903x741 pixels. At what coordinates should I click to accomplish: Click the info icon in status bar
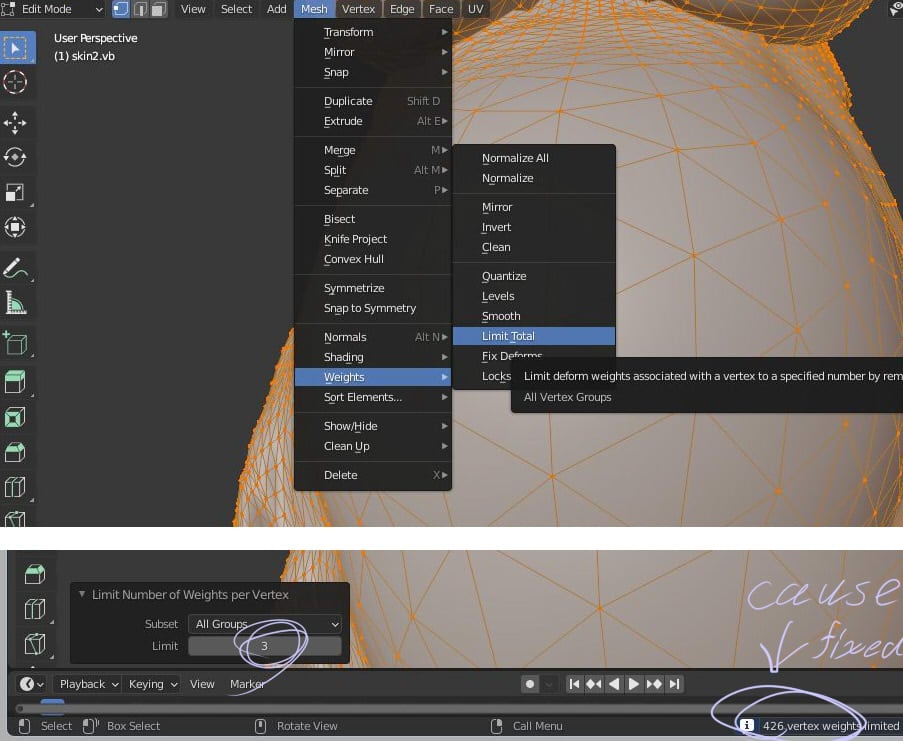(746, 725)
